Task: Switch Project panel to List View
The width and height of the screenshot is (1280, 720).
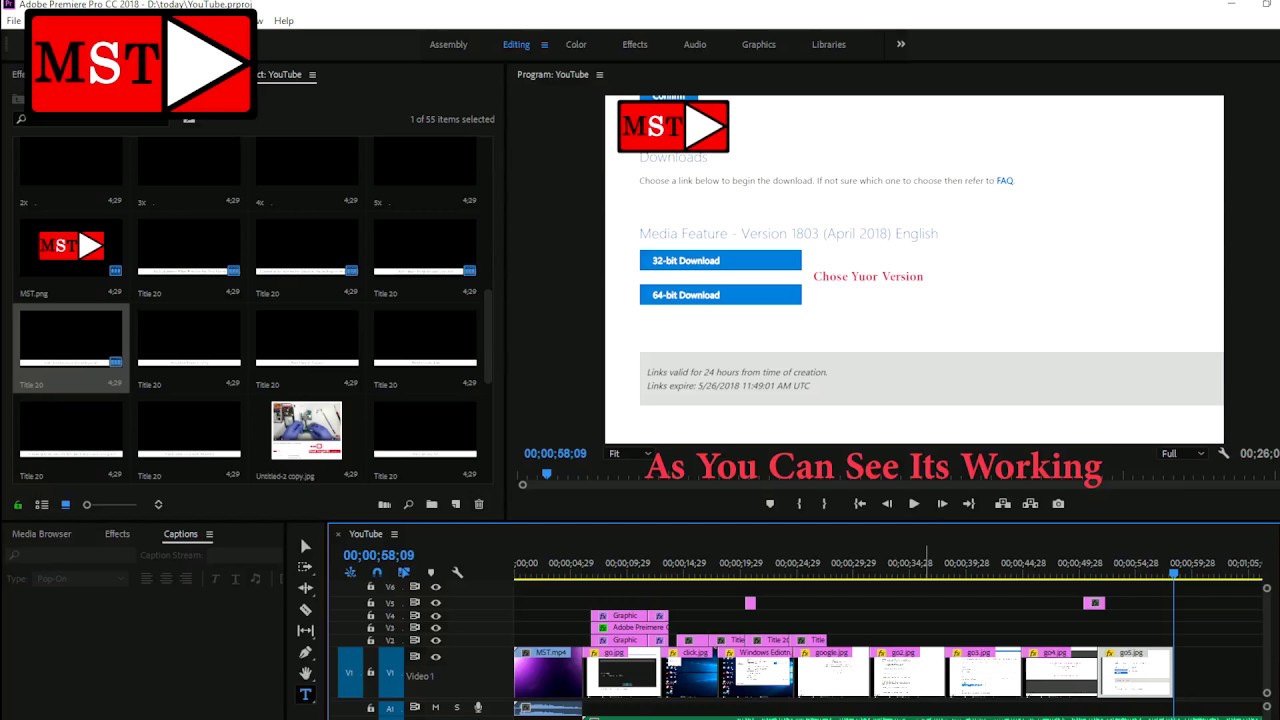Action: (42, 505)
